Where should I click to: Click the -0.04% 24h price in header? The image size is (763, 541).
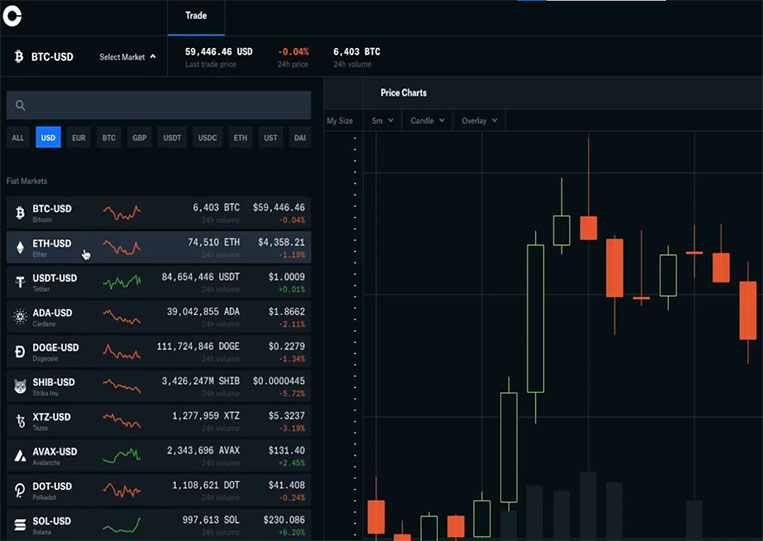coord(293,52)
